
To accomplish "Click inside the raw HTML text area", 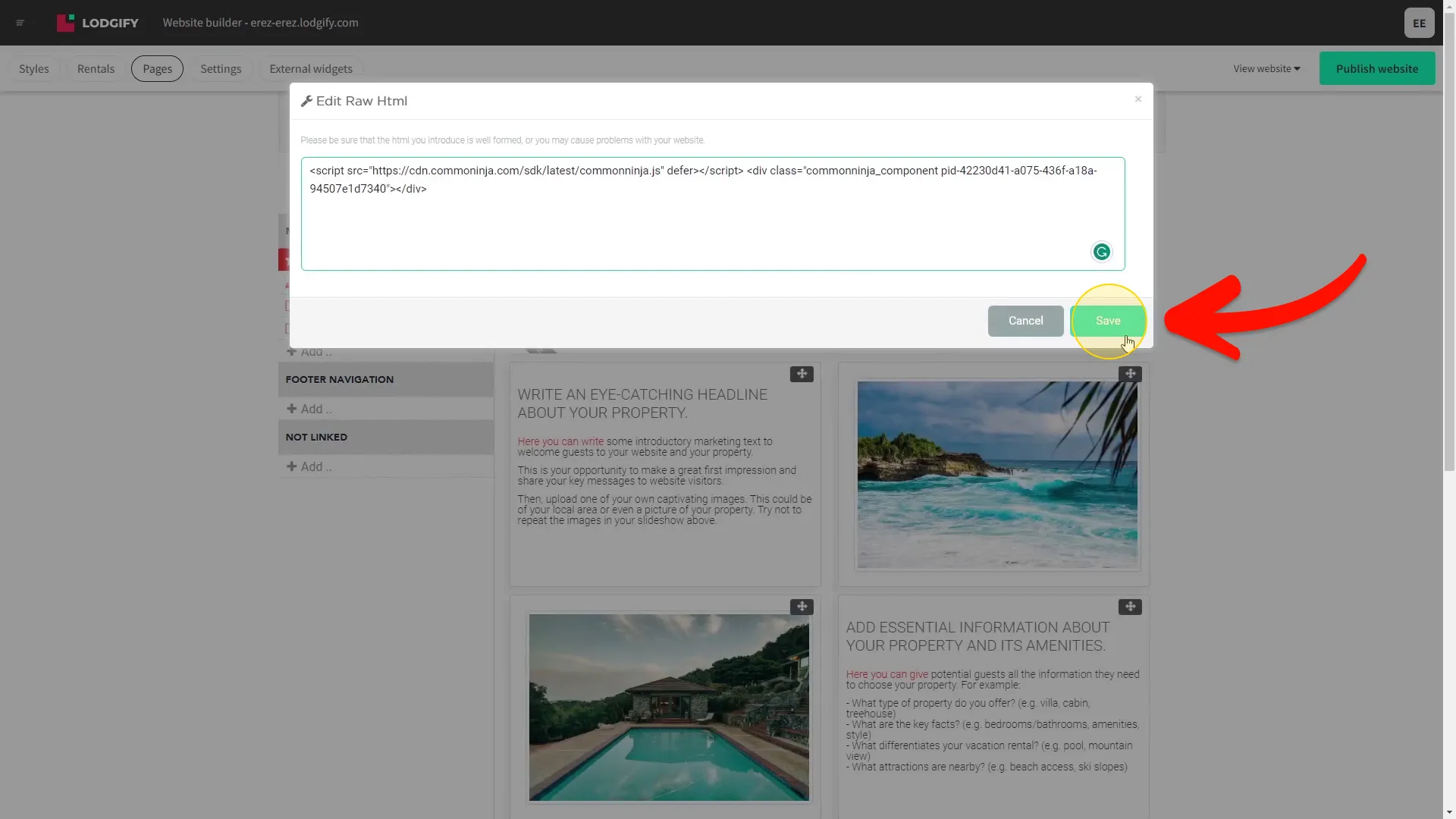I will (712, 214).
